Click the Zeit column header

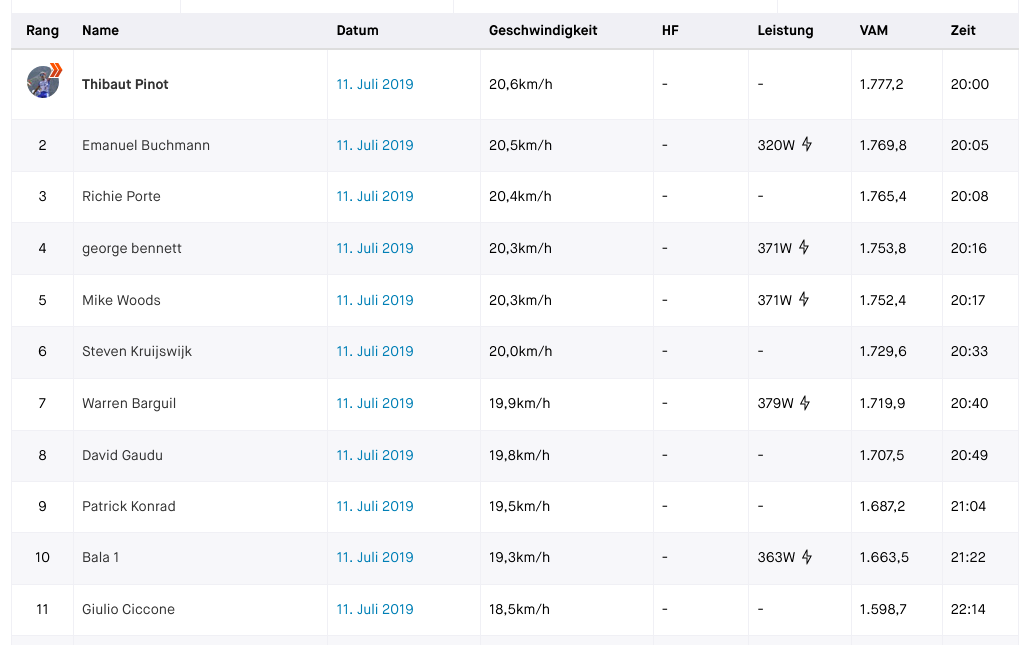963,31
